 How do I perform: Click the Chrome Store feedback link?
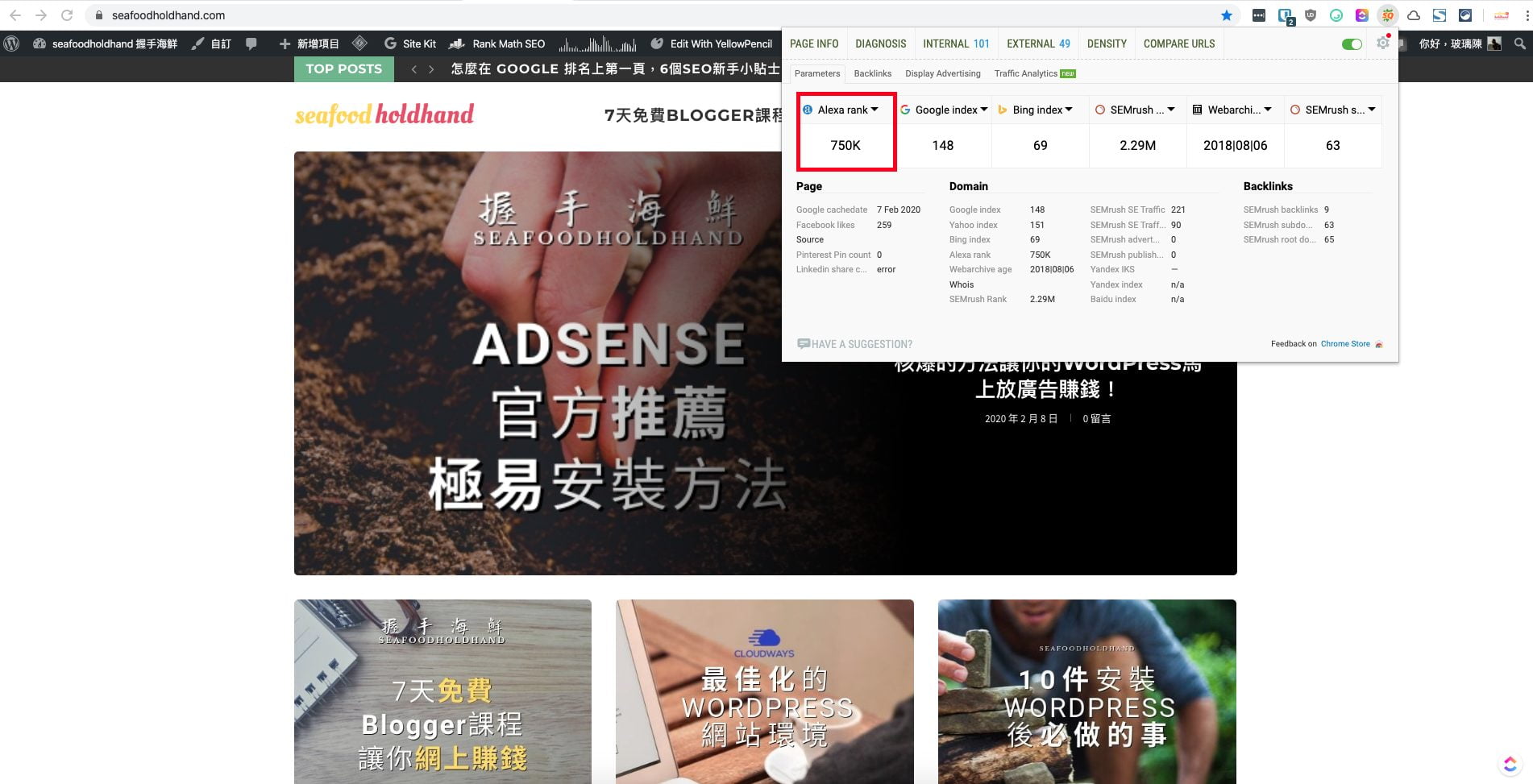pos(1344,344)
